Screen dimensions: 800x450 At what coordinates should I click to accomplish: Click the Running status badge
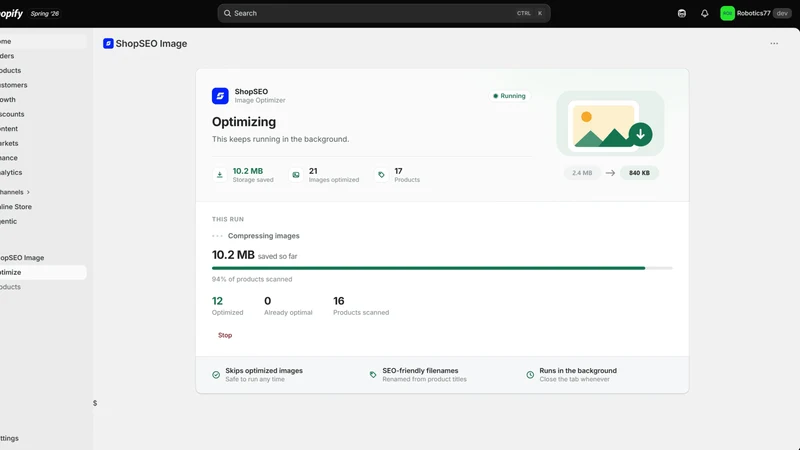(509, 96)
